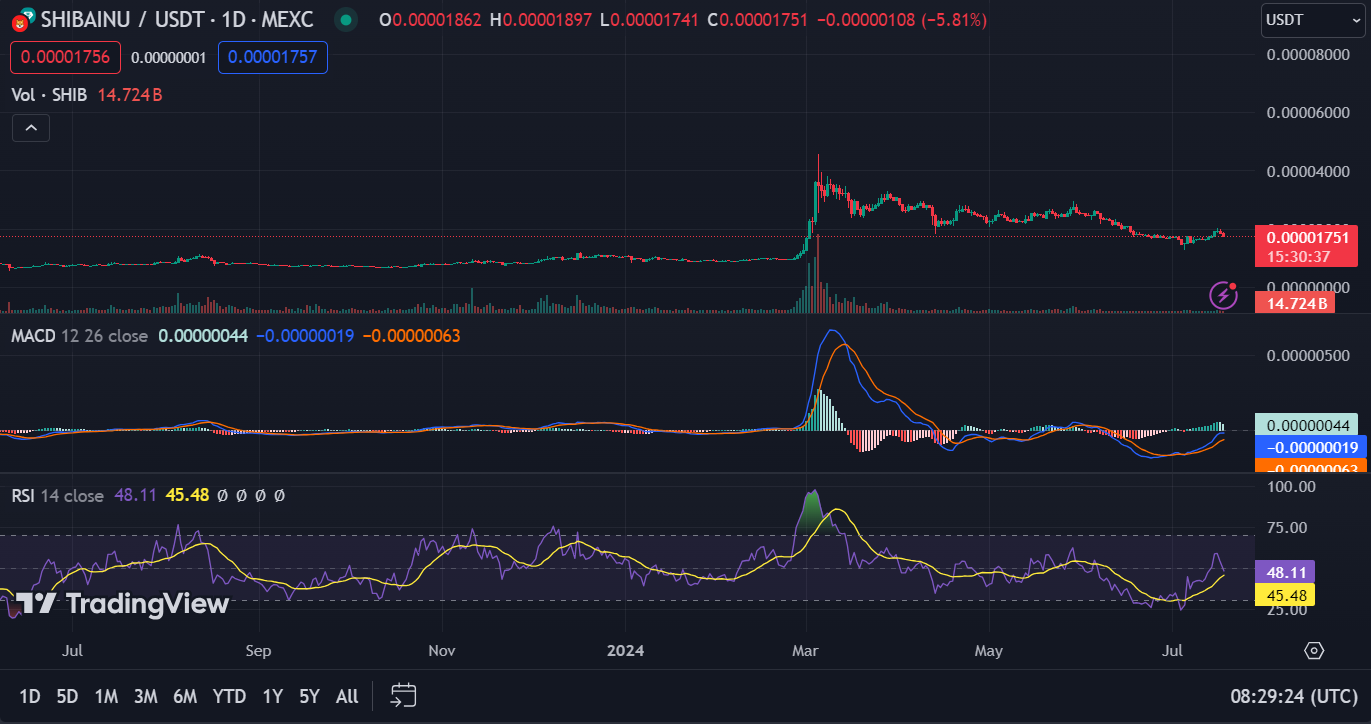Viewport: 1371px width, 724px height.
Task: Click the TradingView logo
Action: (123, 603)
